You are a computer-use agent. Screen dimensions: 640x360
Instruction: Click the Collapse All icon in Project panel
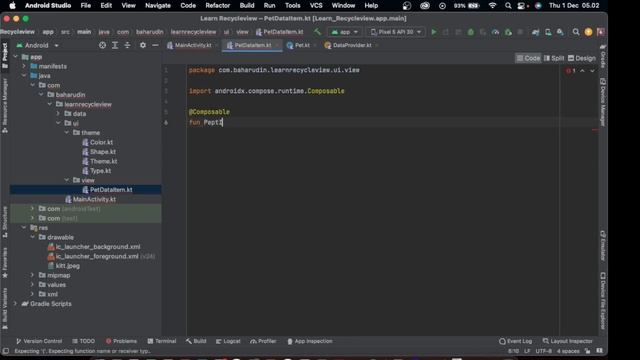127,45
